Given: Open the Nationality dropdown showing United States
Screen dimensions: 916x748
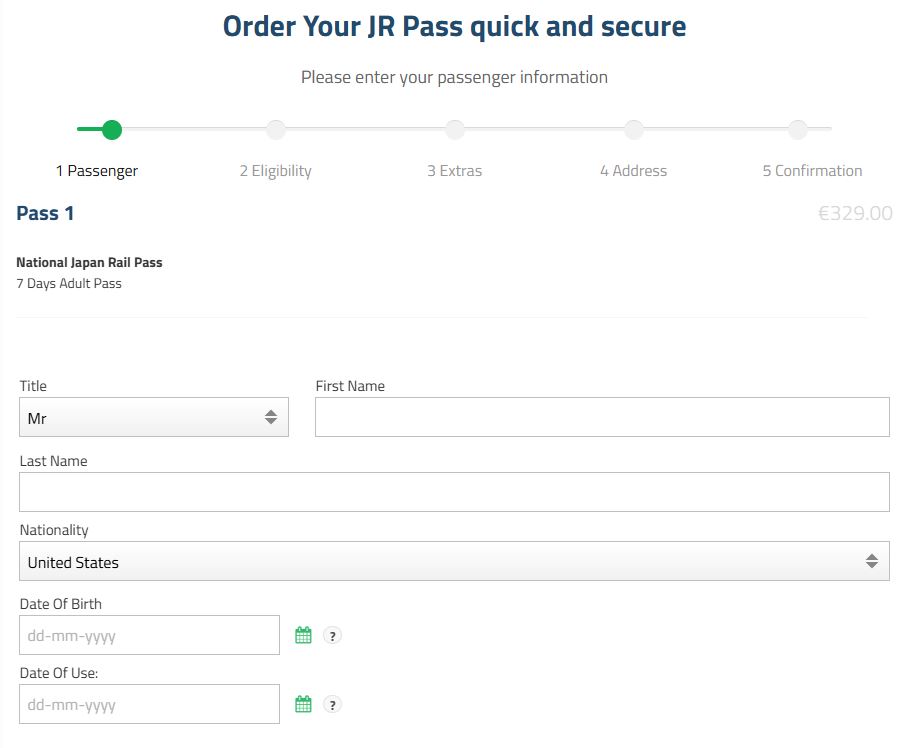Looking at the screenshot, I should (x=454, y=561).
